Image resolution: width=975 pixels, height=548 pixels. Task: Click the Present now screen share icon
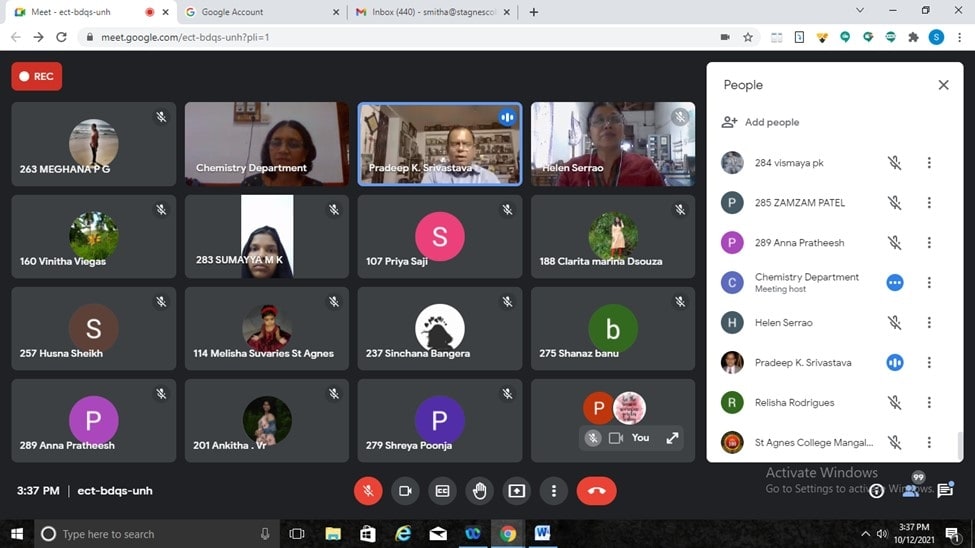(x=516, y=491)
